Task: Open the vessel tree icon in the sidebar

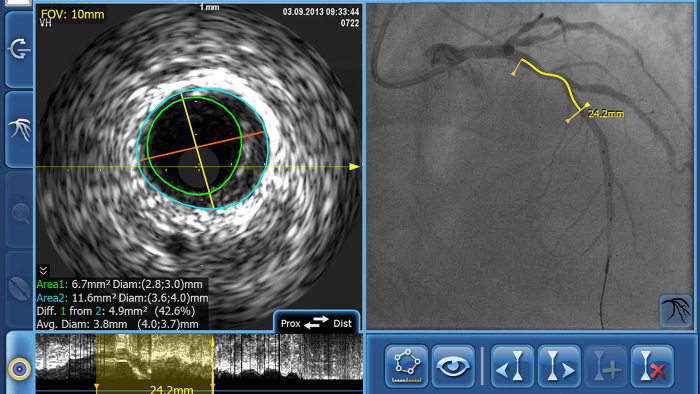Action: 19,129
